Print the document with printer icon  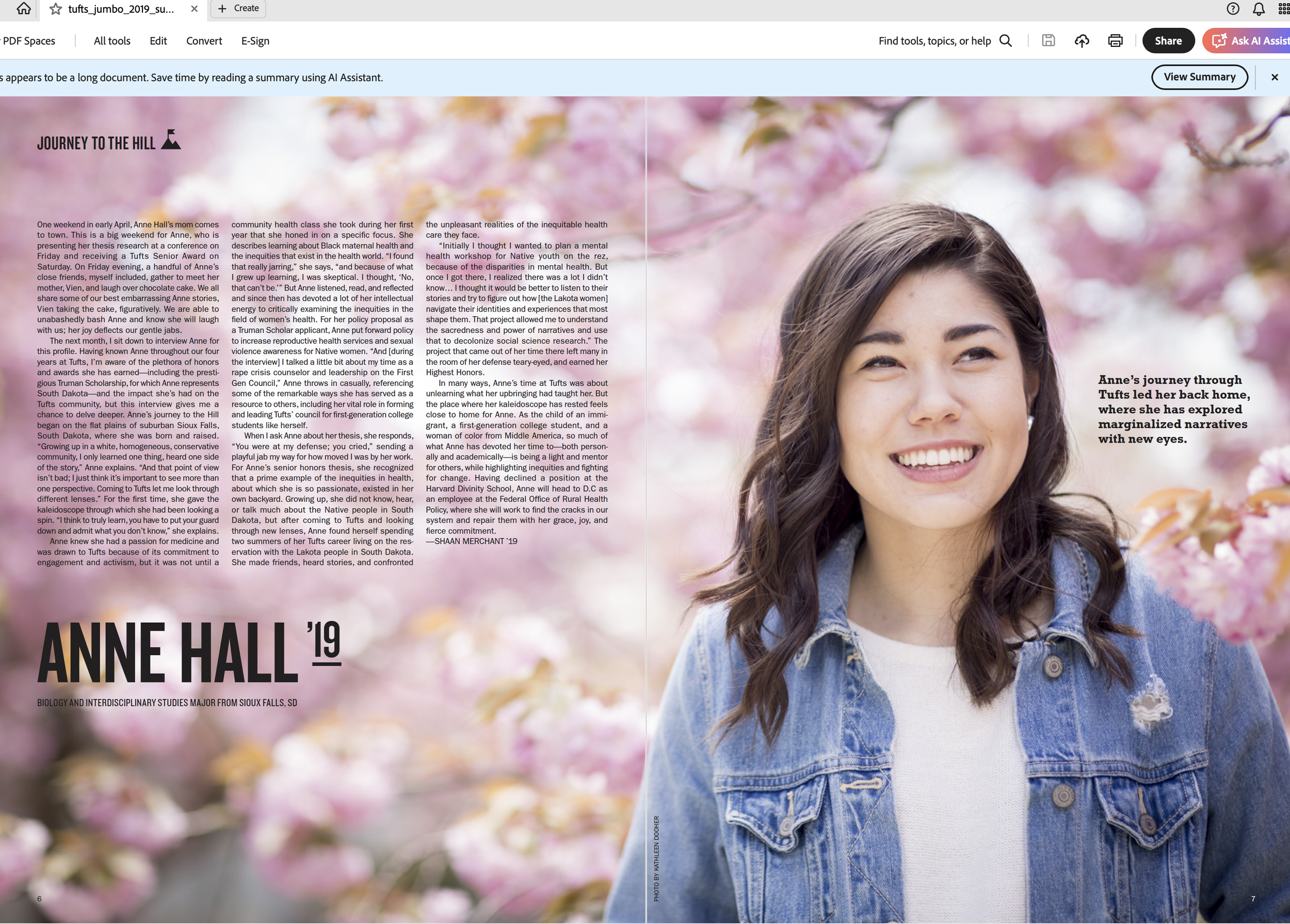point(1116,41)
